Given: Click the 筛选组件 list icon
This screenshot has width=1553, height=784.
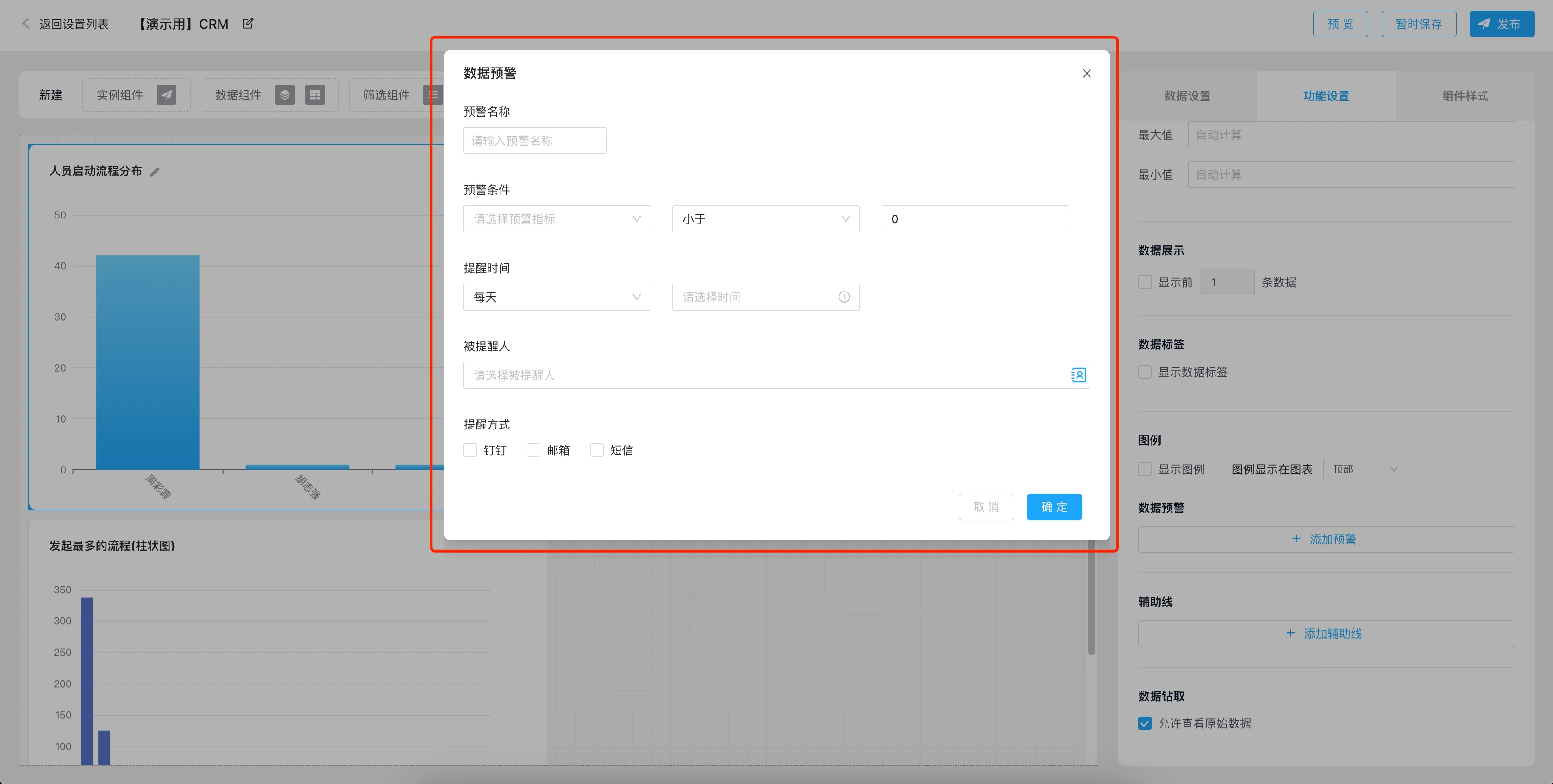Looking at the screenshot, I should pos(433,94).
